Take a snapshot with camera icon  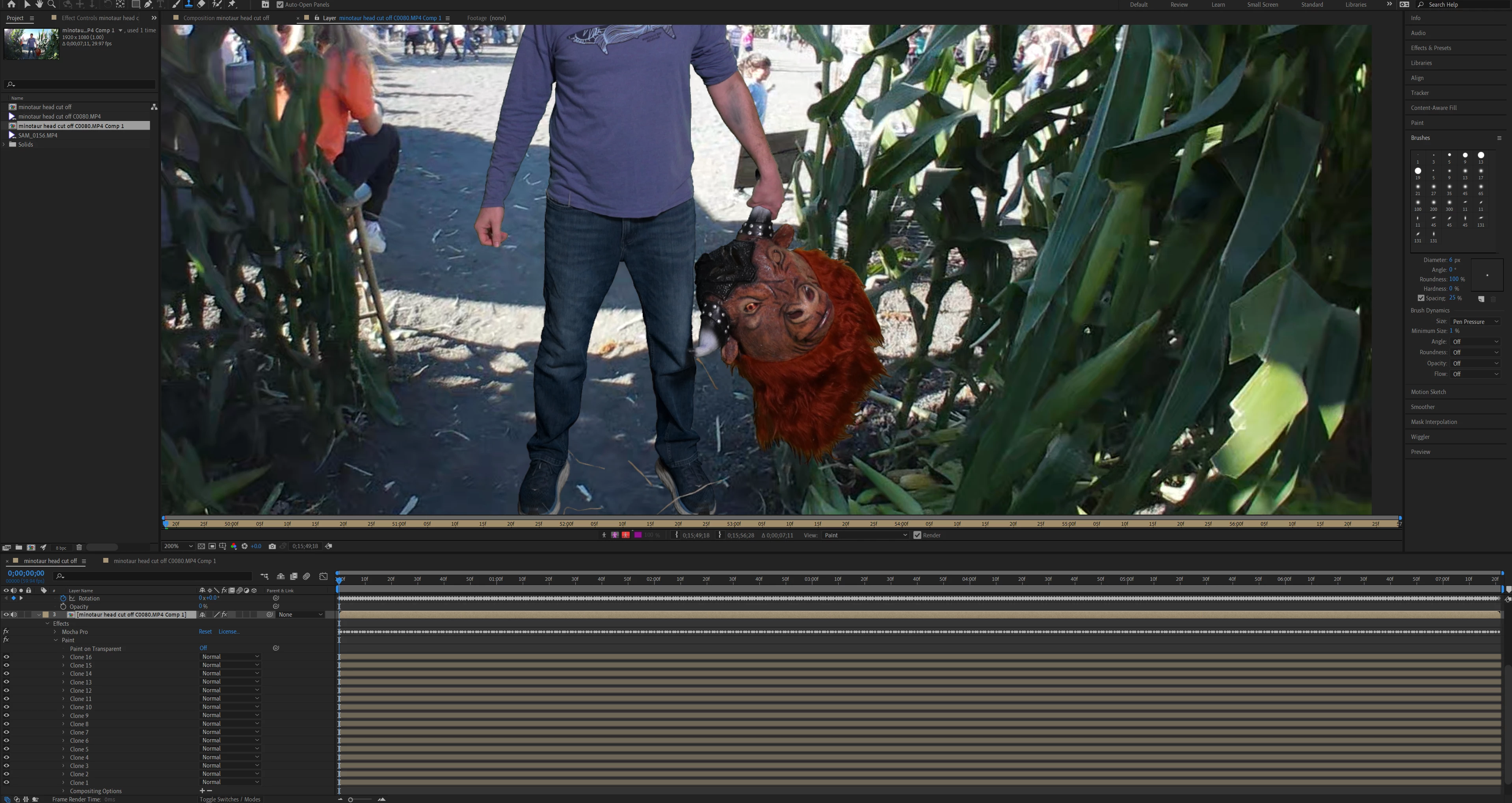272,546
